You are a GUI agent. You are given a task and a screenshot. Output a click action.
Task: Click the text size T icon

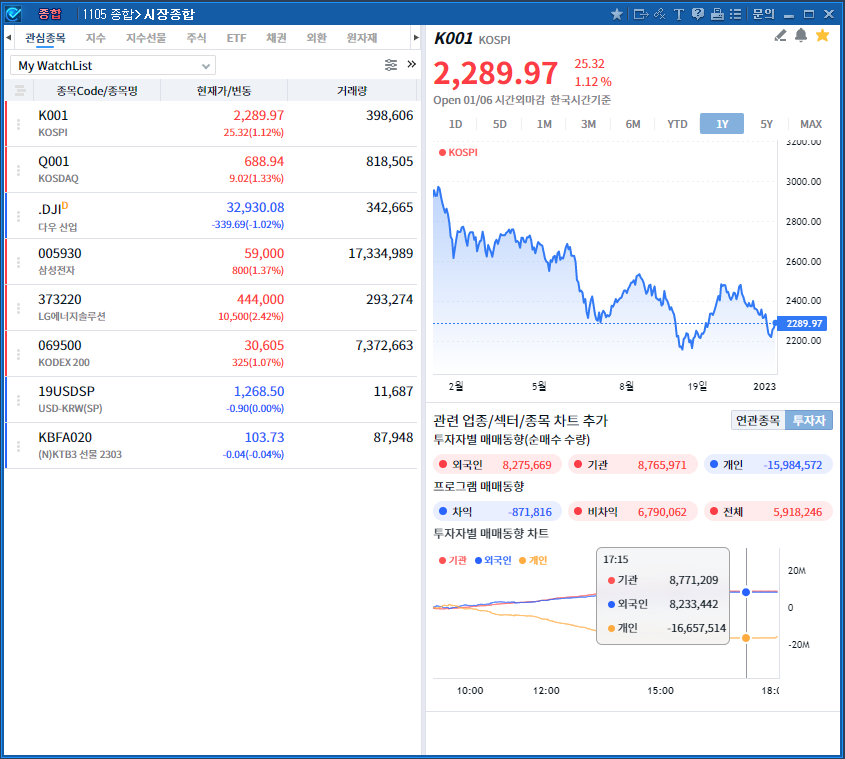pyautogui.click(x=679, y=14)
